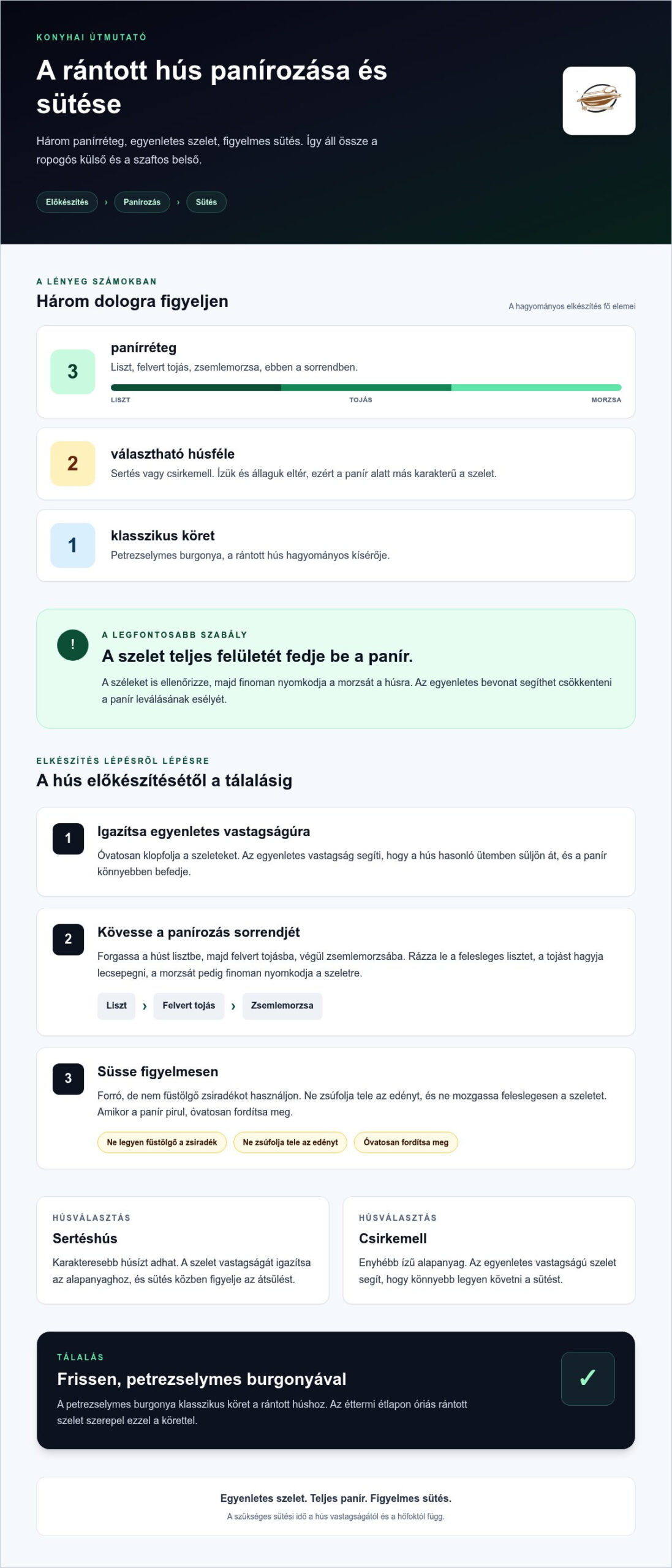Click the dark step 3 number badge
Image resolution: width=672 pixels, height=1568 pixels.
[68, 1079]
